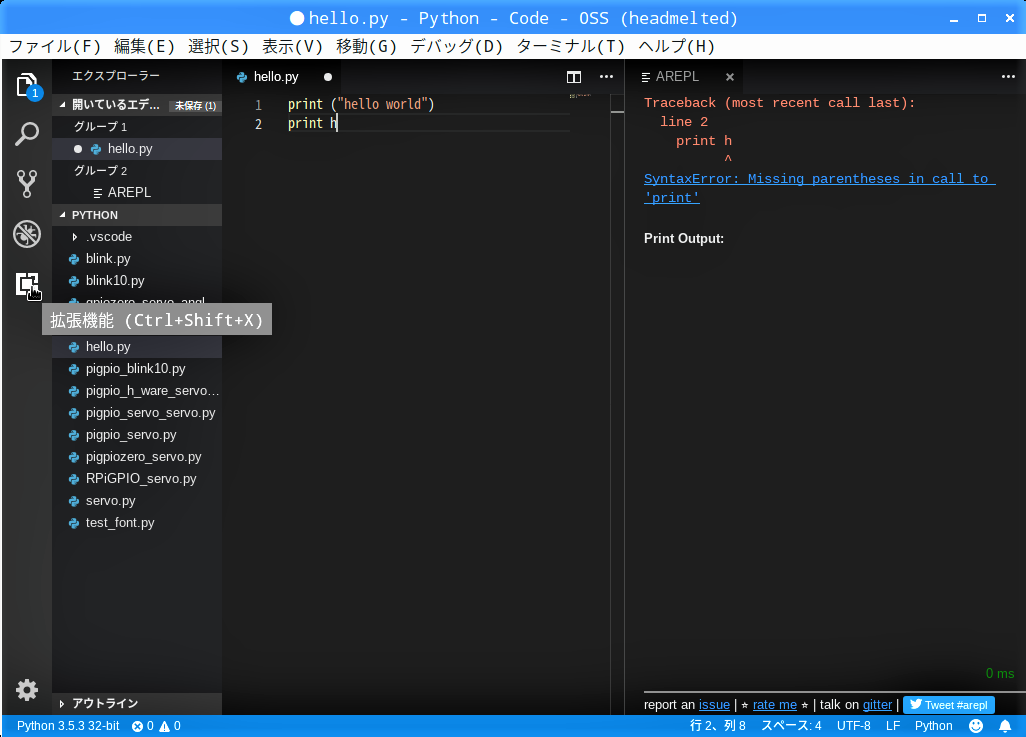Change the UTF-8 encoding
Viewport: 1026px width, 737px height.
coord(853,726)
